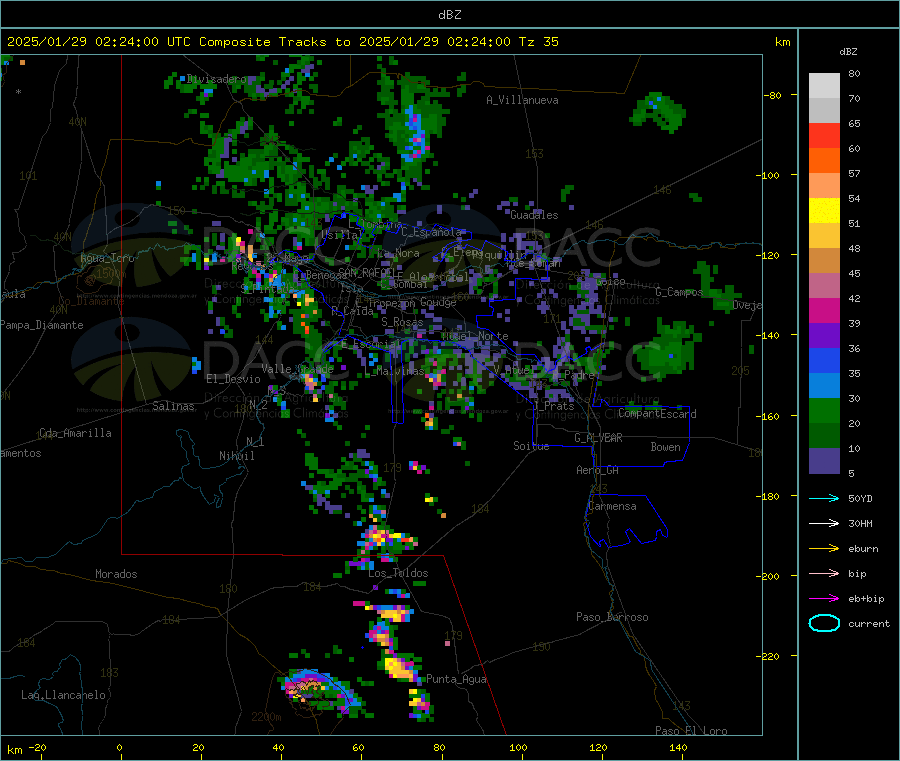Pick the bright yellow 51-54 dBZ swatch
Viewport: 900px width, 761px height.
pyautogui.click(x=824, y=211)
